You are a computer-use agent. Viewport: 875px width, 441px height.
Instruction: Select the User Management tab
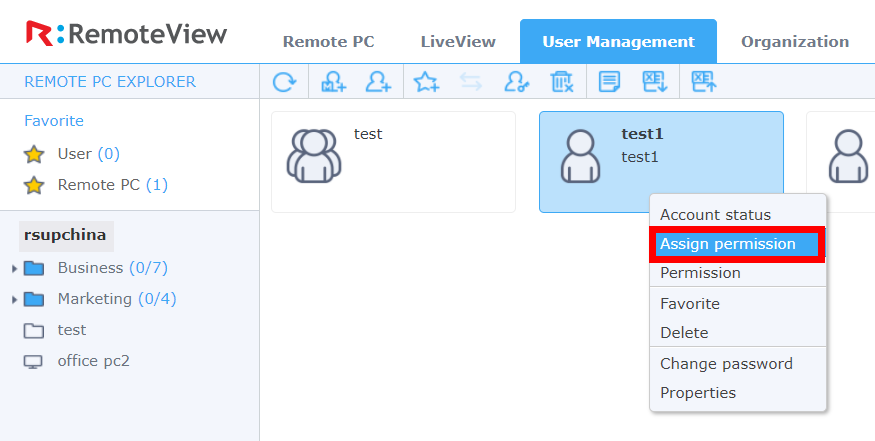point(618,42)
